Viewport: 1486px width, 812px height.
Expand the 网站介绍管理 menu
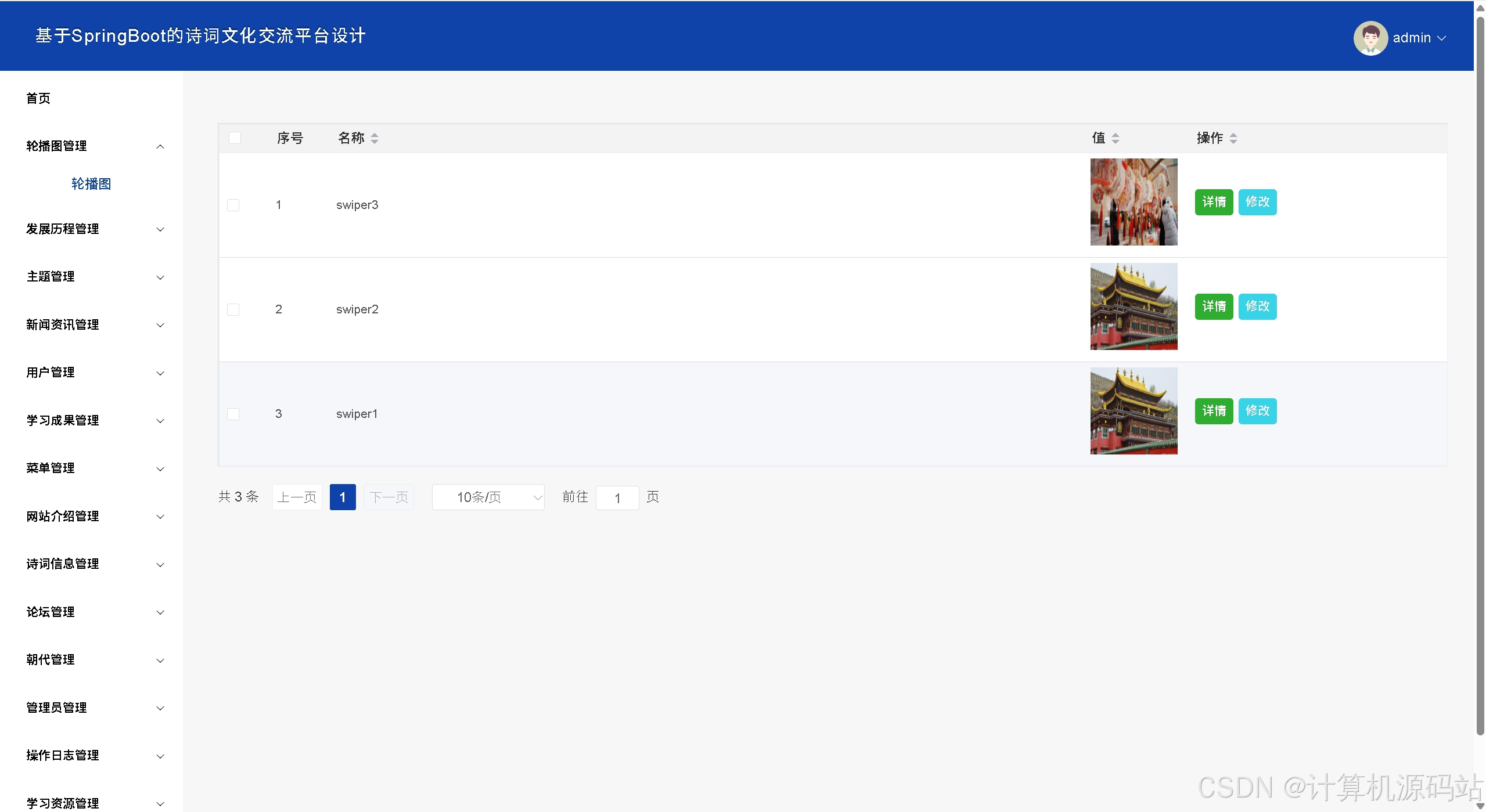pyautogui.click(x=91, y=517)
